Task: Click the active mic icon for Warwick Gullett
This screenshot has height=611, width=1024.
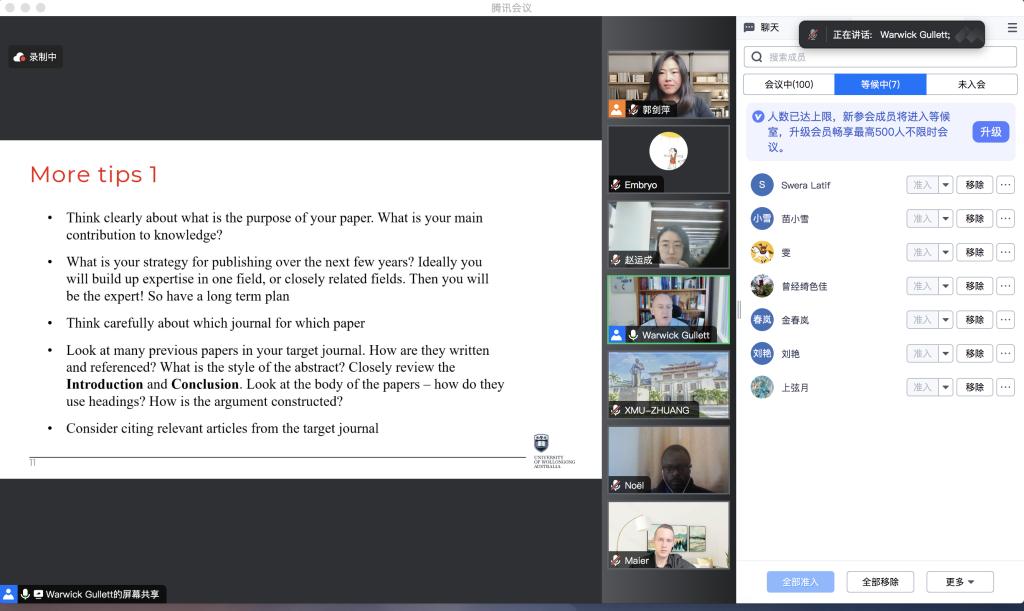Action: (633, 335)
